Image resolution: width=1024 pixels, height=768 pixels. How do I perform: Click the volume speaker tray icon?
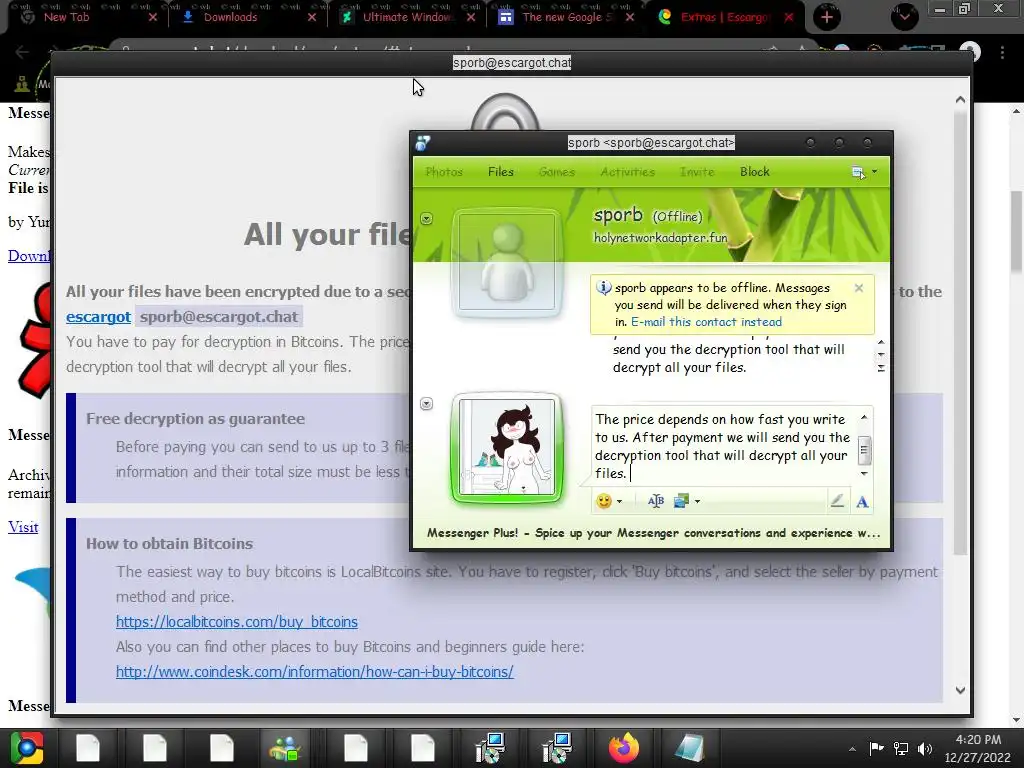pos(925,748)
